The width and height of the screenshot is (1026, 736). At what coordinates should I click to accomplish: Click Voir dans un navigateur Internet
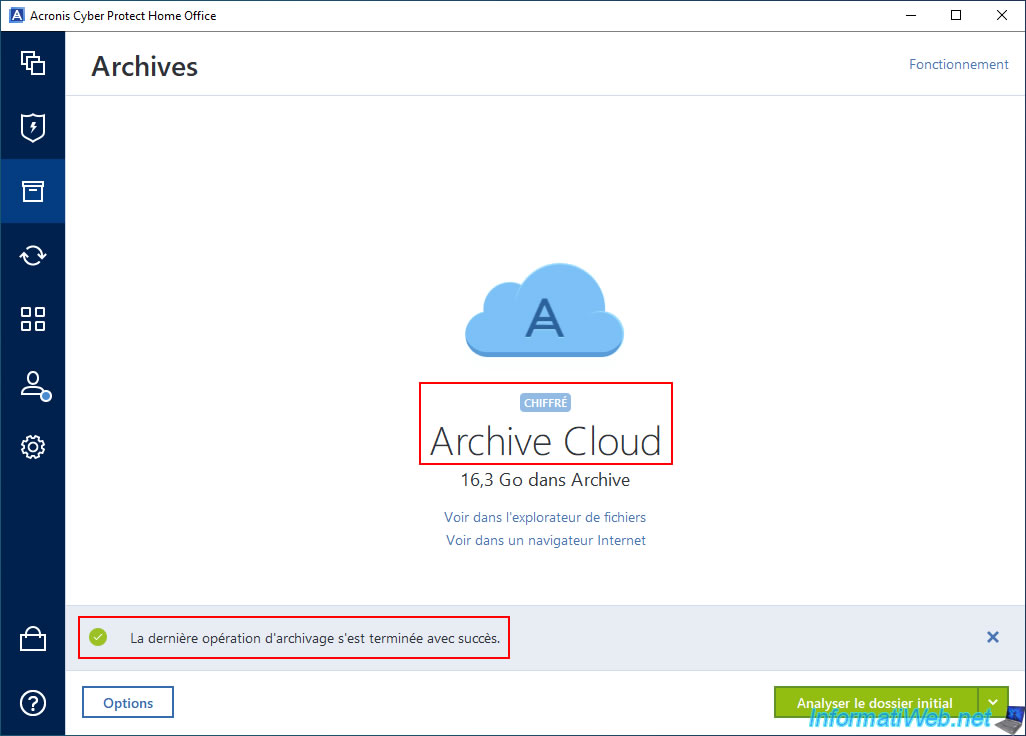545,540
